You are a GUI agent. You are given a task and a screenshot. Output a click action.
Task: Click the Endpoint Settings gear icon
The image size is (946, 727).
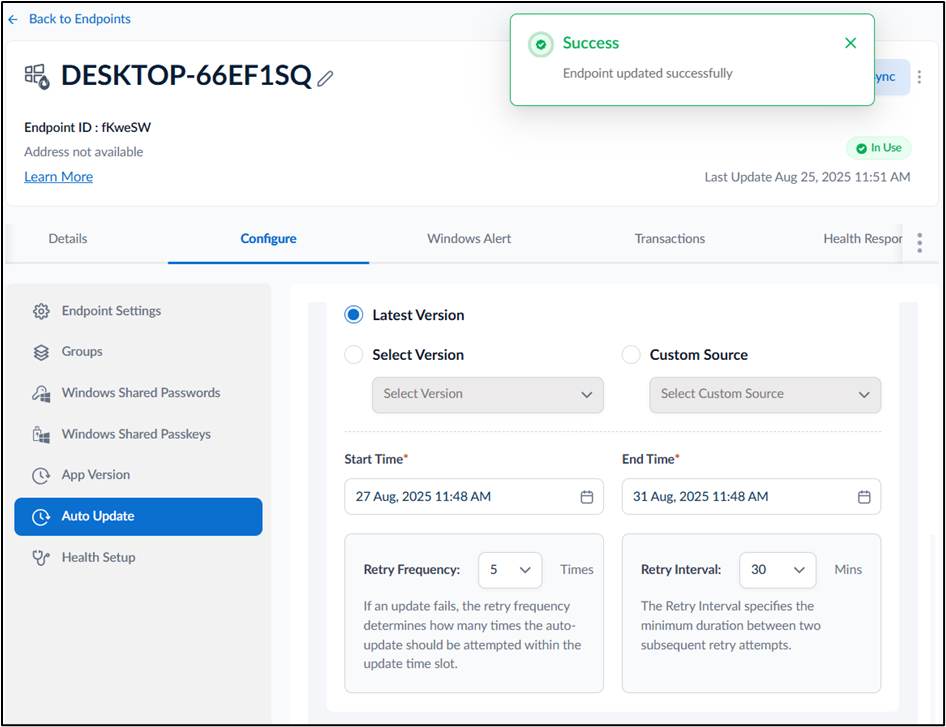(41, 311)
